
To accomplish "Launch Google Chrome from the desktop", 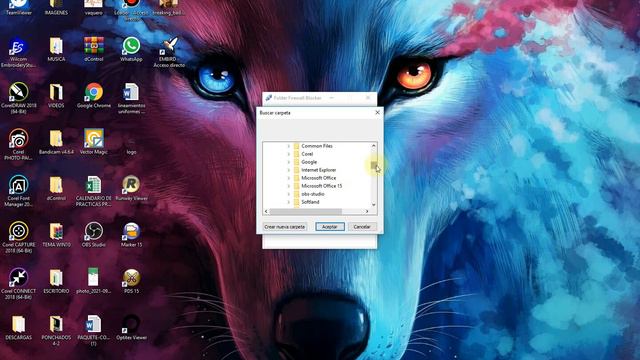I will [x=94, y=96].
